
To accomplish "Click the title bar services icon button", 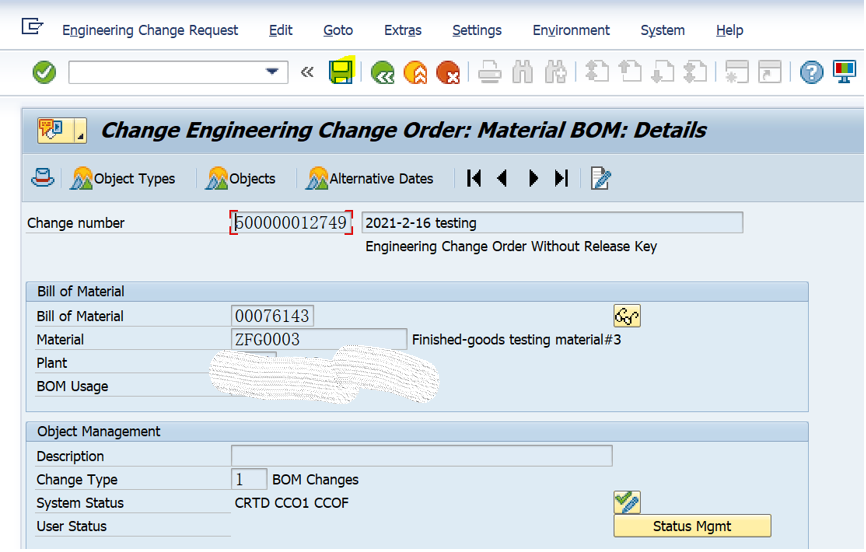I will tap(62, 130).
